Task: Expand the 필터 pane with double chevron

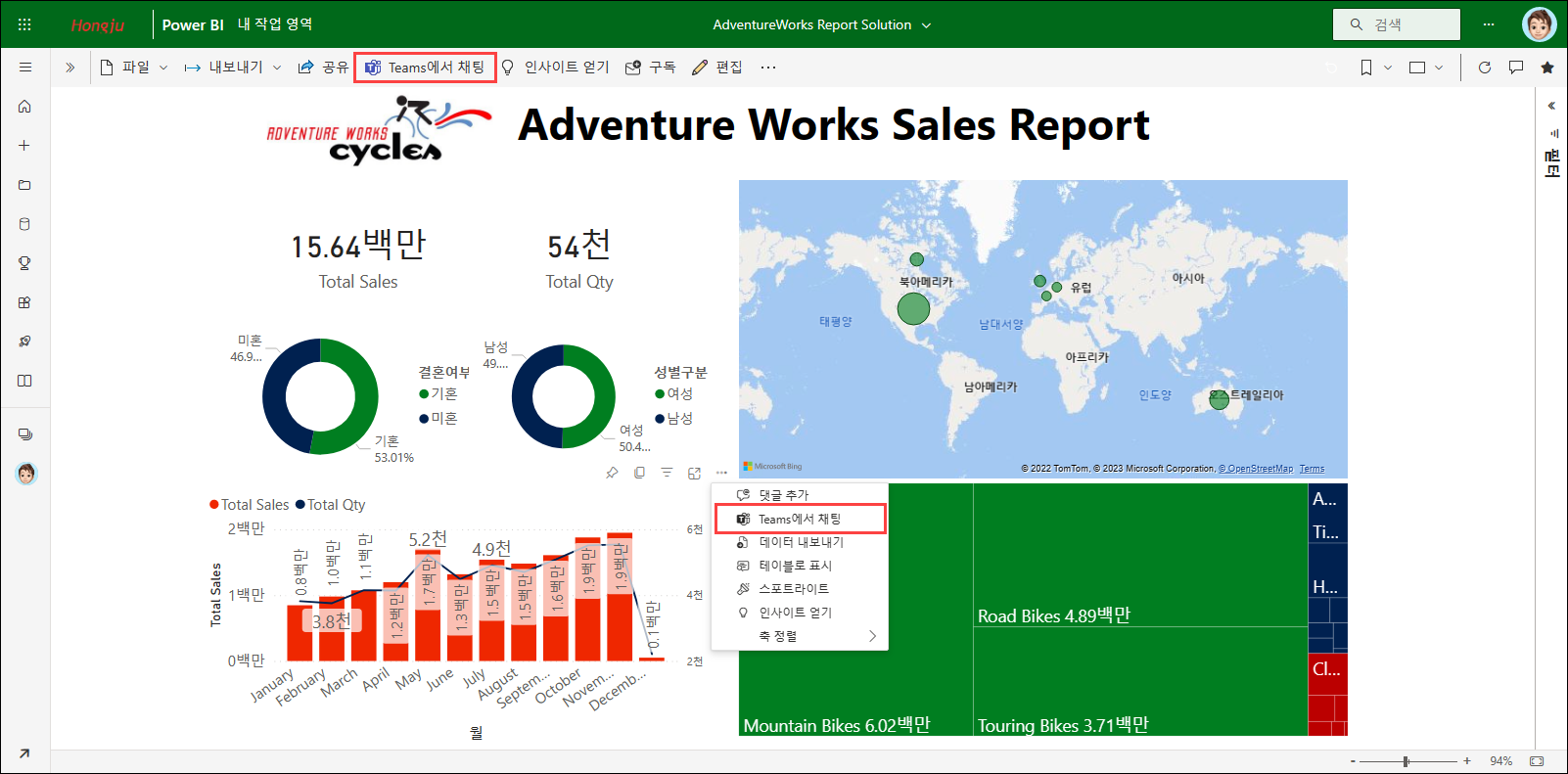Action: [1551, 106]
